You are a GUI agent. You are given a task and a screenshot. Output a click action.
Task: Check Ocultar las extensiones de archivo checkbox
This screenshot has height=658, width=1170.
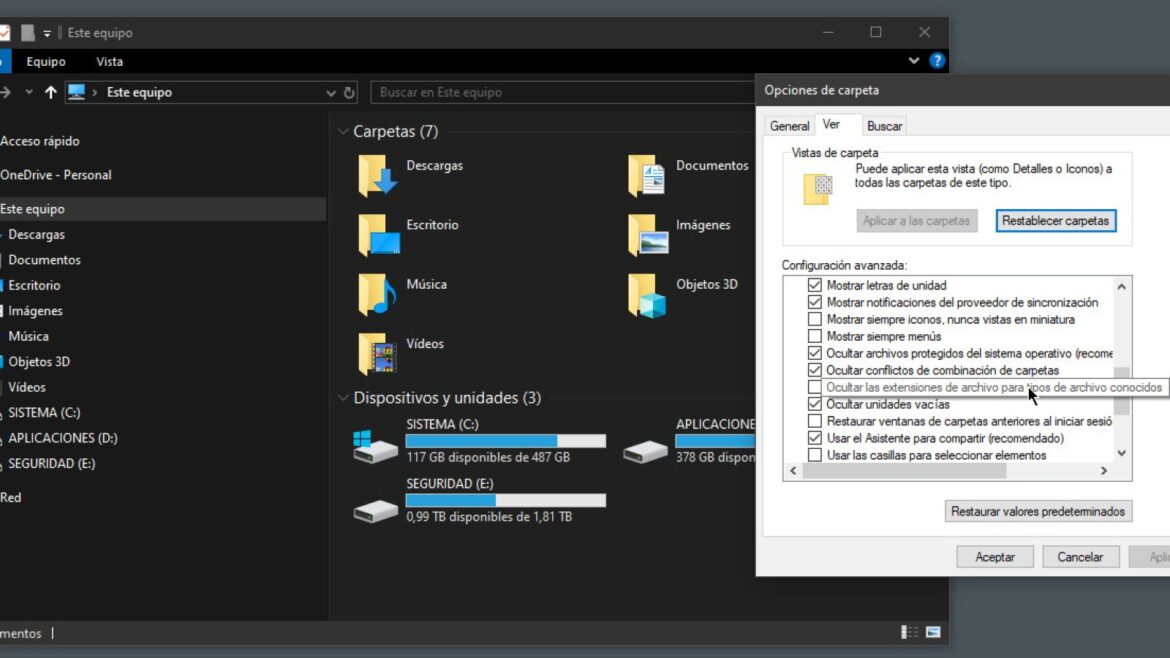[x=814, y=387]
